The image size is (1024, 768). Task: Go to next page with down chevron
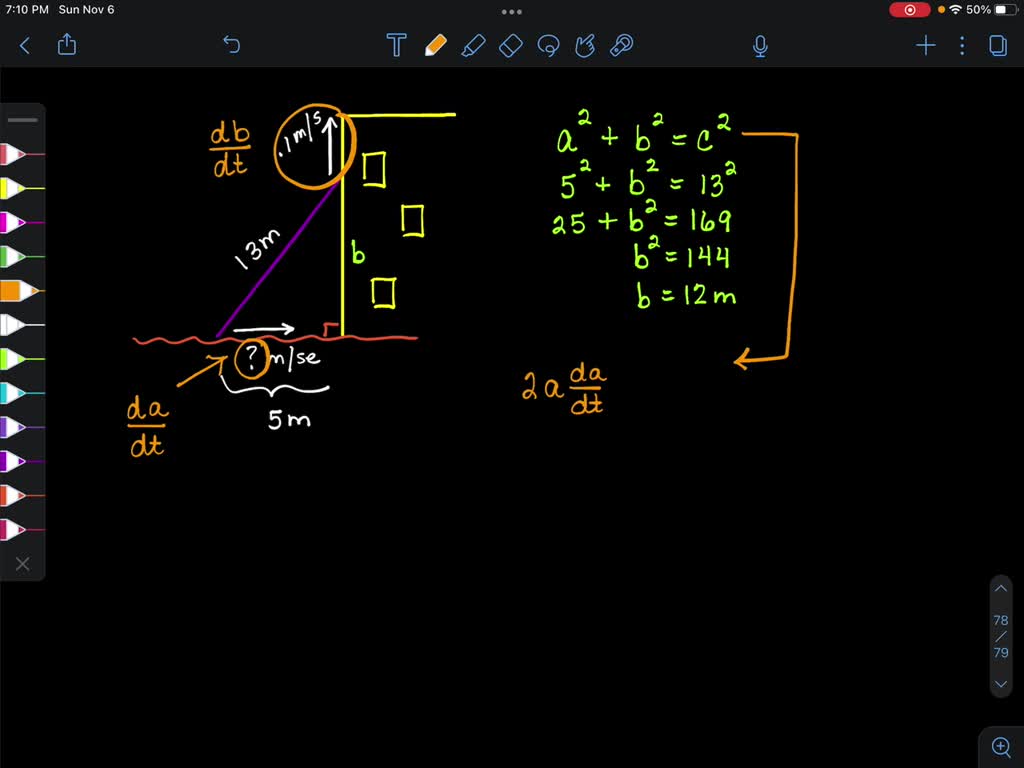(1001, 684)
